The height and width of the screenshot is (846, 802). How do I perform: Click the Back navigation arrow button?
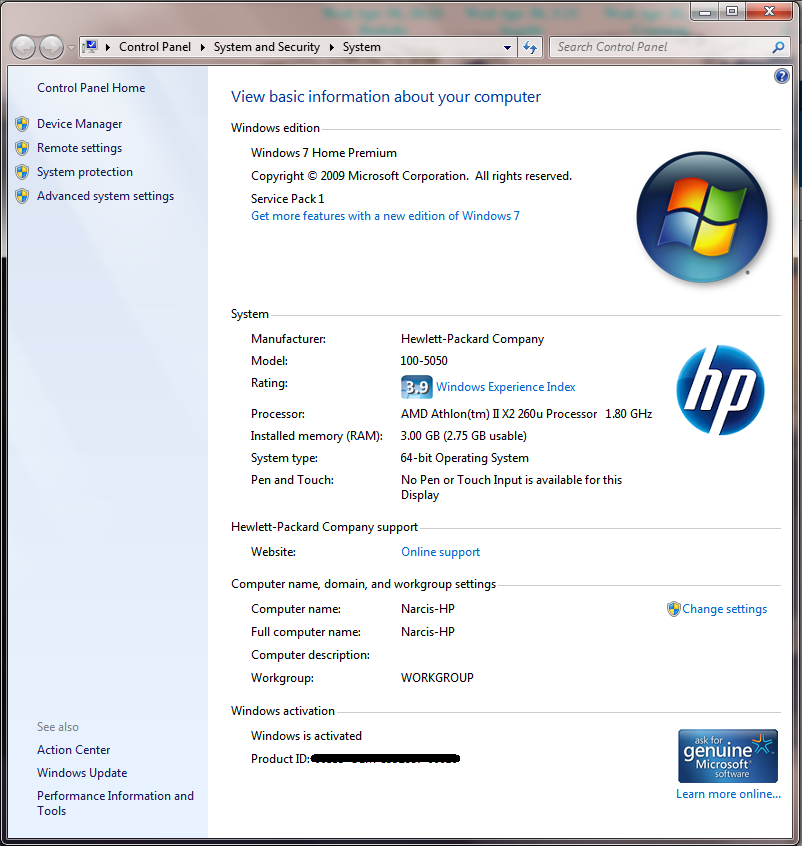pos(23,47)
